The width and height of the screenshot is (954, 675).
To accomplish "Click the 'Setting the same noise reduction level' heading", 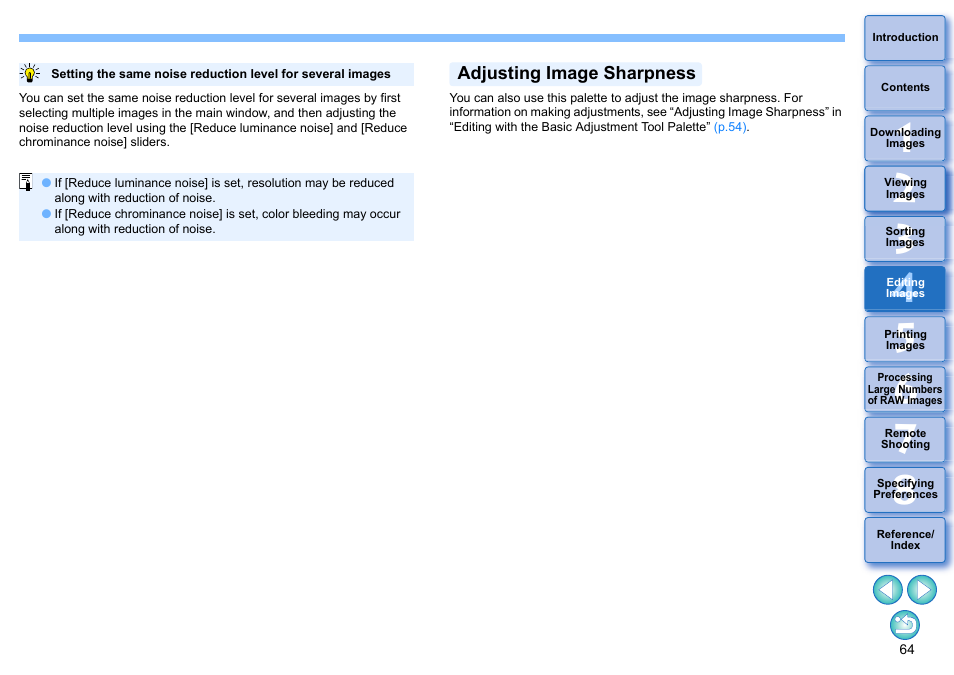I will pyautogui.click(x=220, y=74).
